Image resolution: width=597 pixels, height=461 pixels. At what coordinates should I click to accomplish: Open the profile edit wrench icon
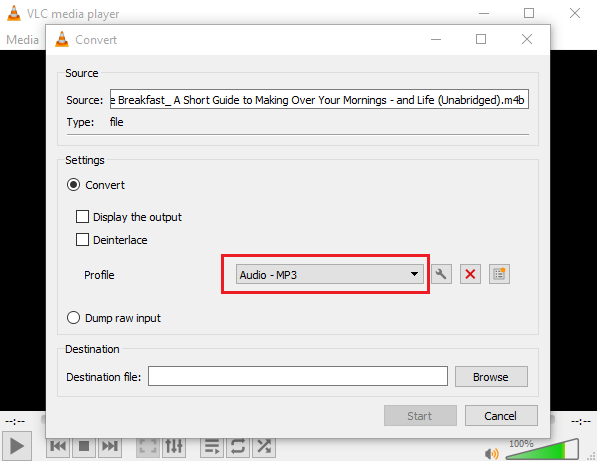coord(441,274)
